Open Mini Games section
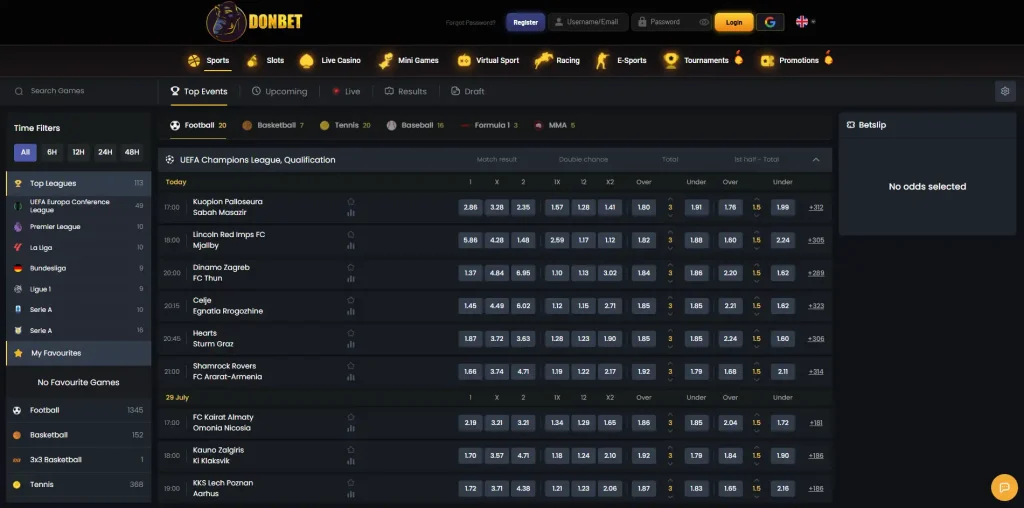Screen dimensions: 1024x508 [408, 60]
